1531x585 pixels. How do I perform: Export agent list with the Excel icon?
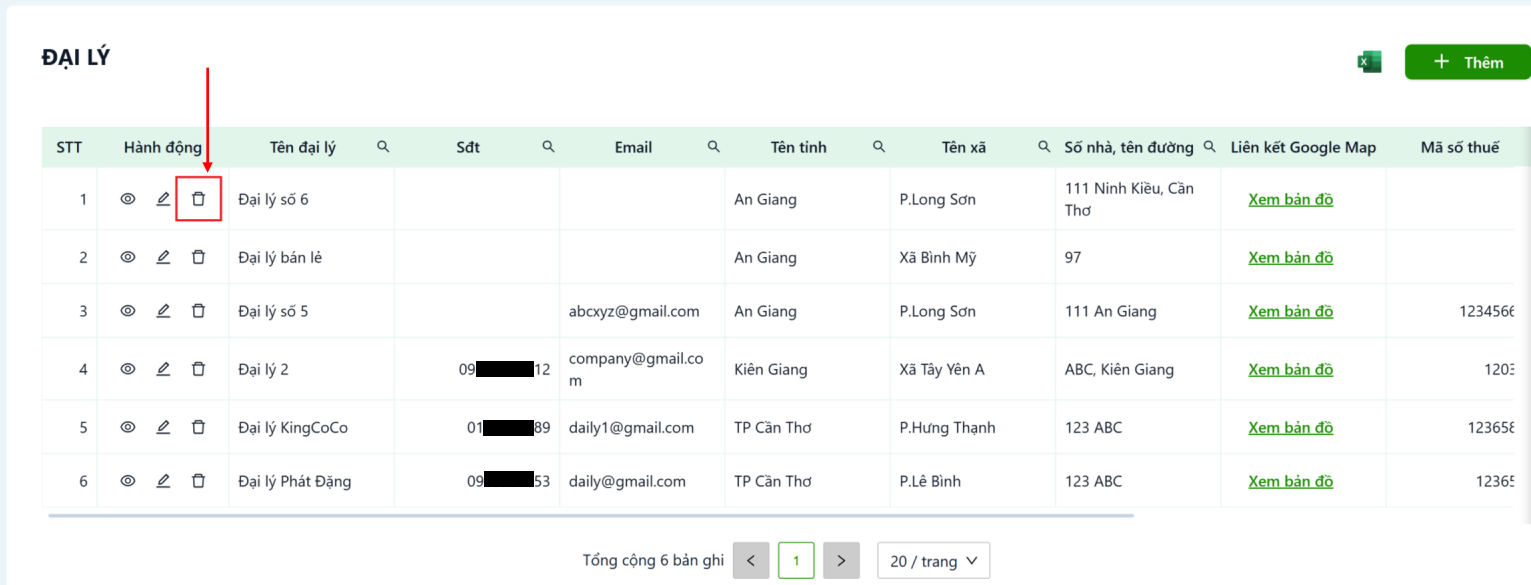[1369, 62]
